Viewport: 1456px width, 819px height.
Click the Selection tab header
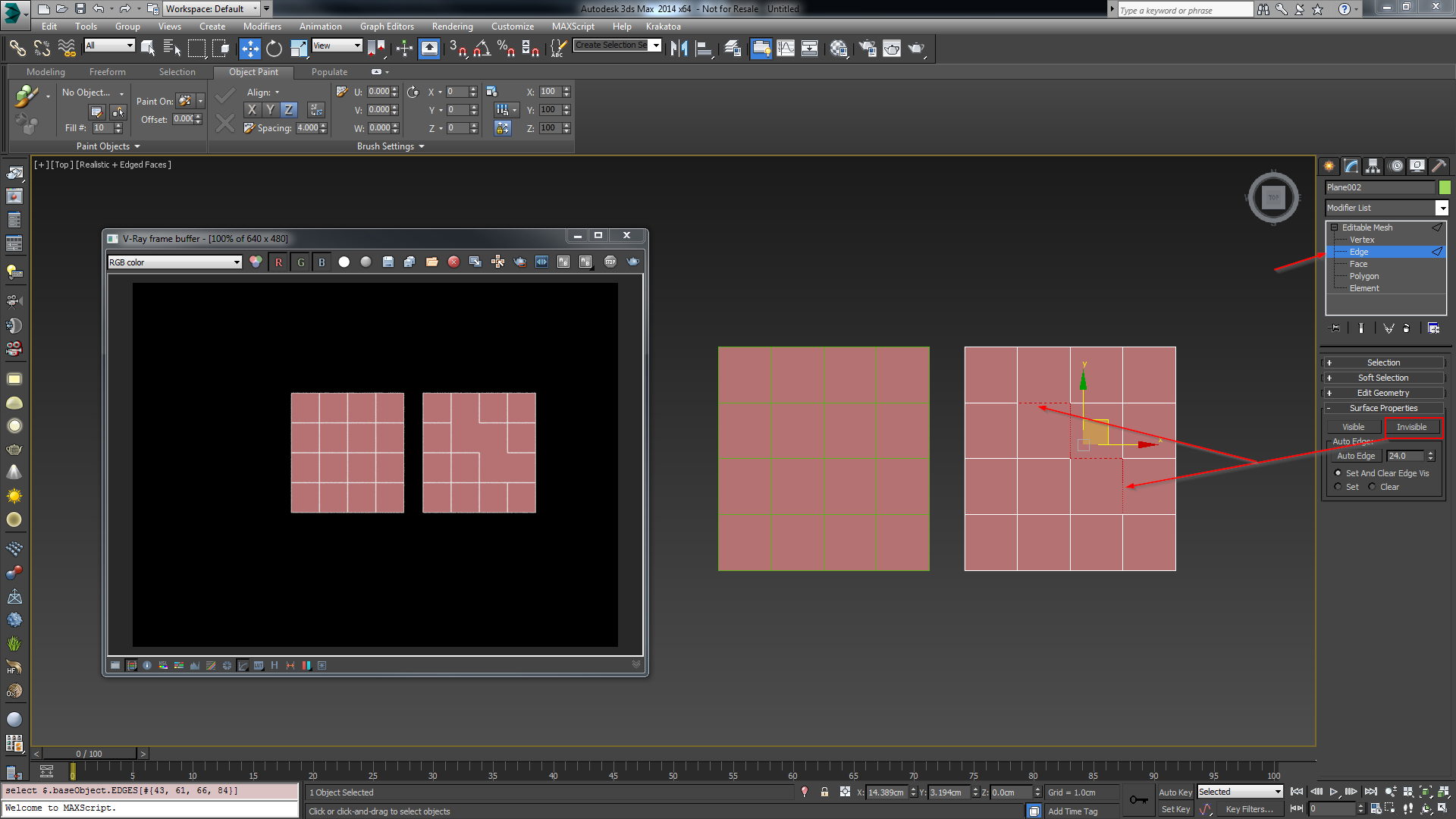point(176,71)
